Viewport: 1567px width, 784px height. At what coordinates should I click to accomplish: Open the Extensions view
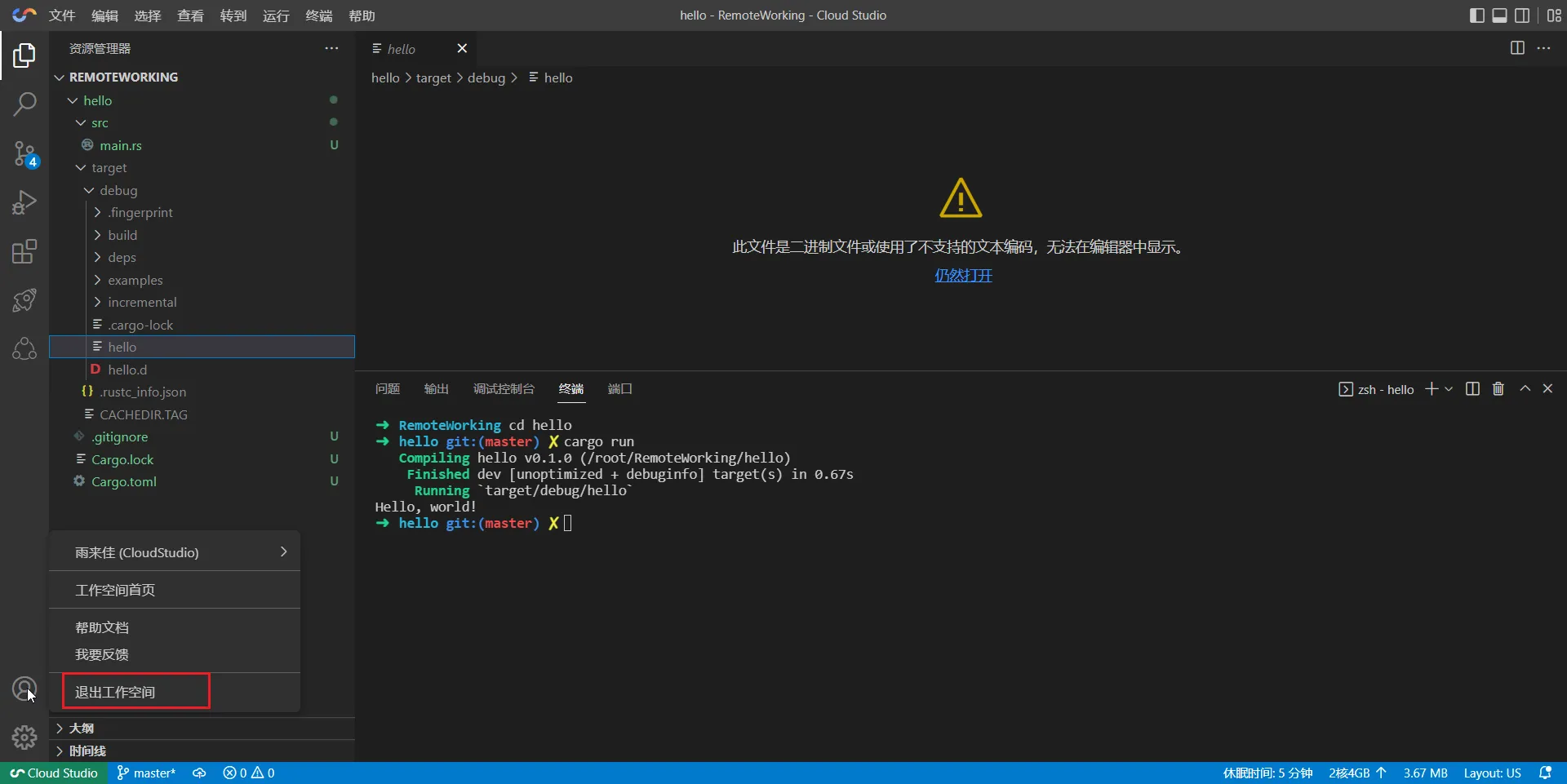tap(25, 251)
